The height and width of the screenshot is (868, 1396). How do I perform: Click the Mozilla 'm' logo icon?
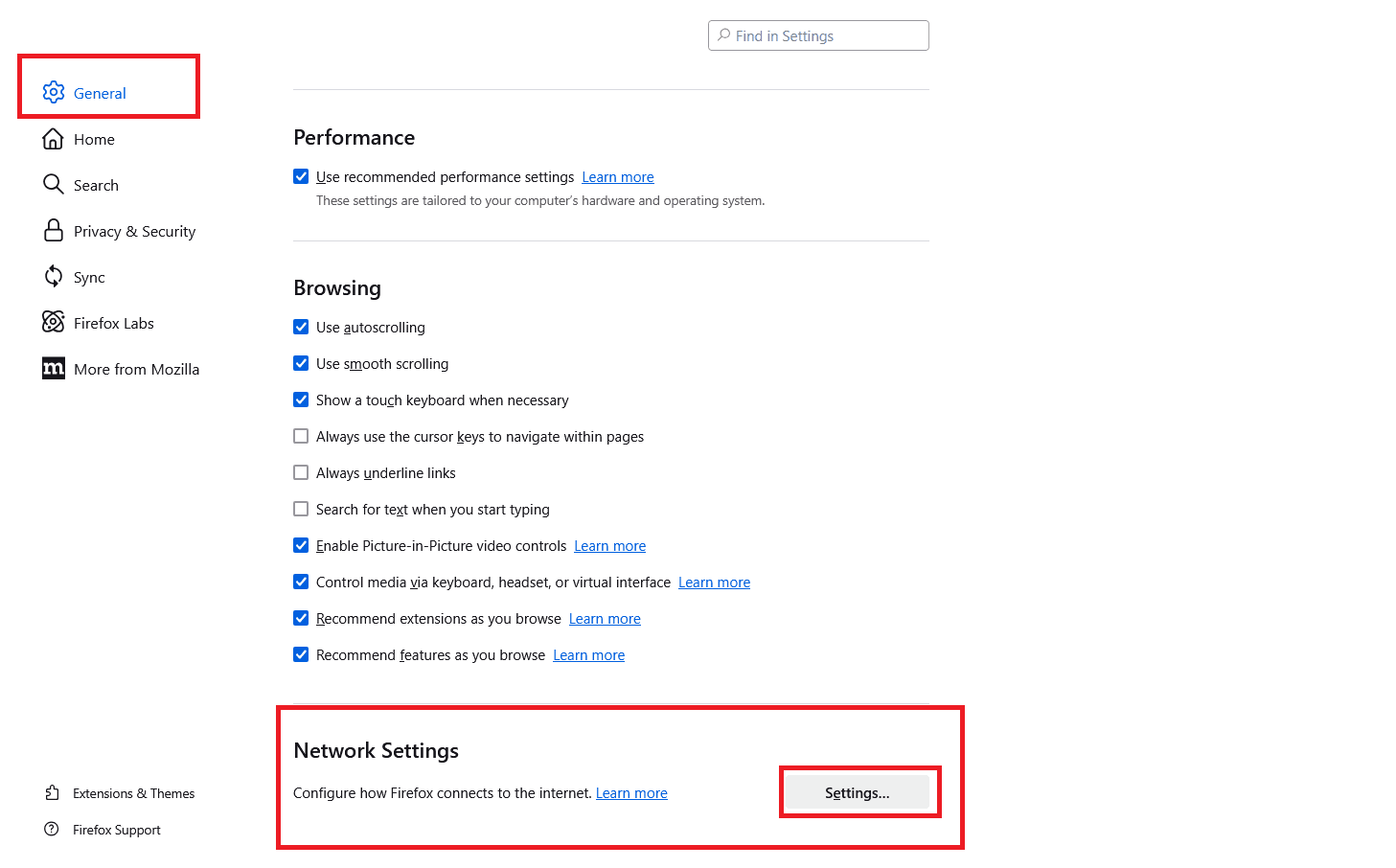point(55,368)
